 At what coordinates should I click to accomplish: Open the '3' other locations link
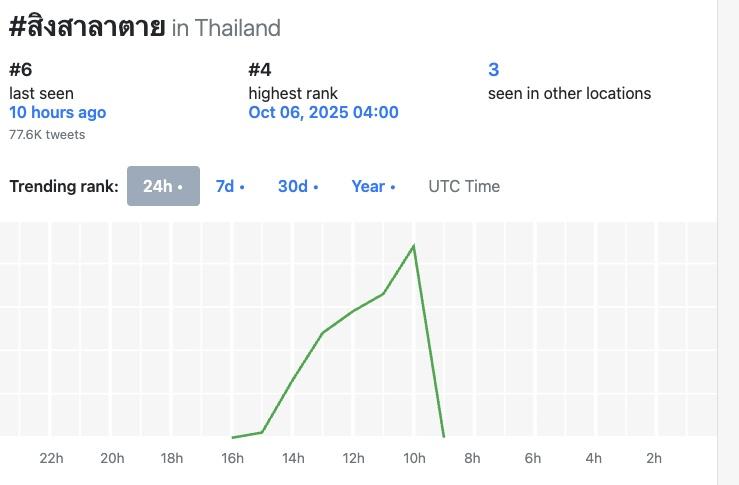pos(493,70)
